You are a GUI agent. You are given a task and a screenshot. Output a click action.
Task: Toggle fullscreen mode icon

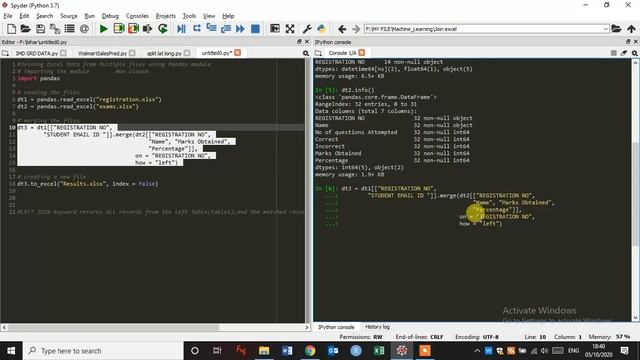coord(290,29)
